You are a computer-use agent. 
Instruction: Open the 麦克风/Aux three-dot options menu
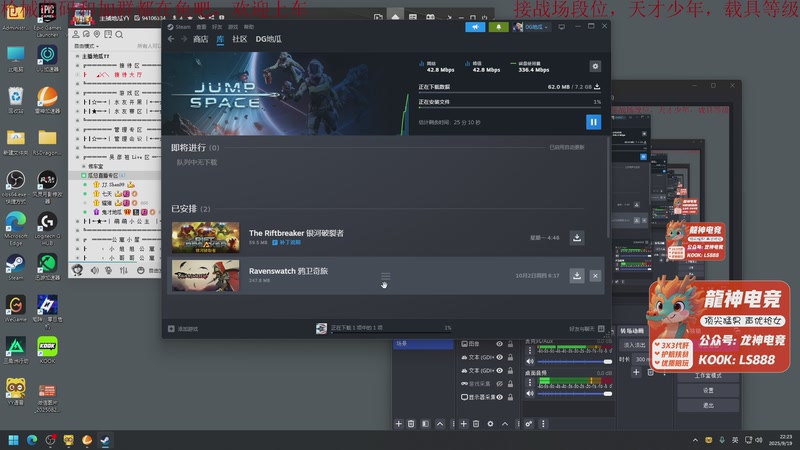pyautogui.click(x=530, y=351)
